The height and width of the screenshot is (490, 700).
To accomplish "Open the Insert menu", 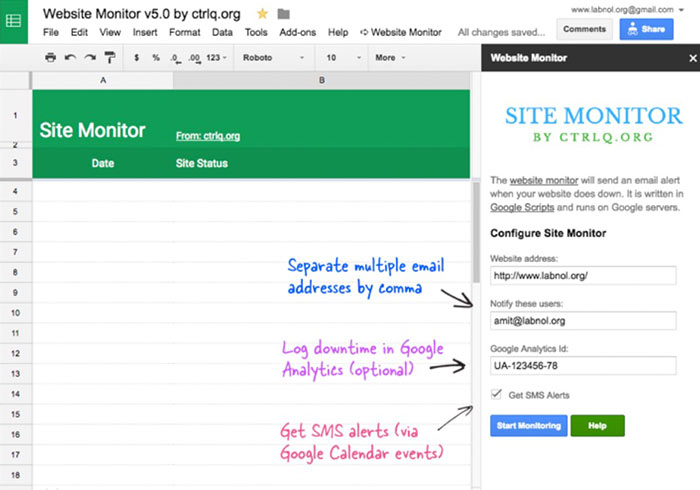I will 145,32.
